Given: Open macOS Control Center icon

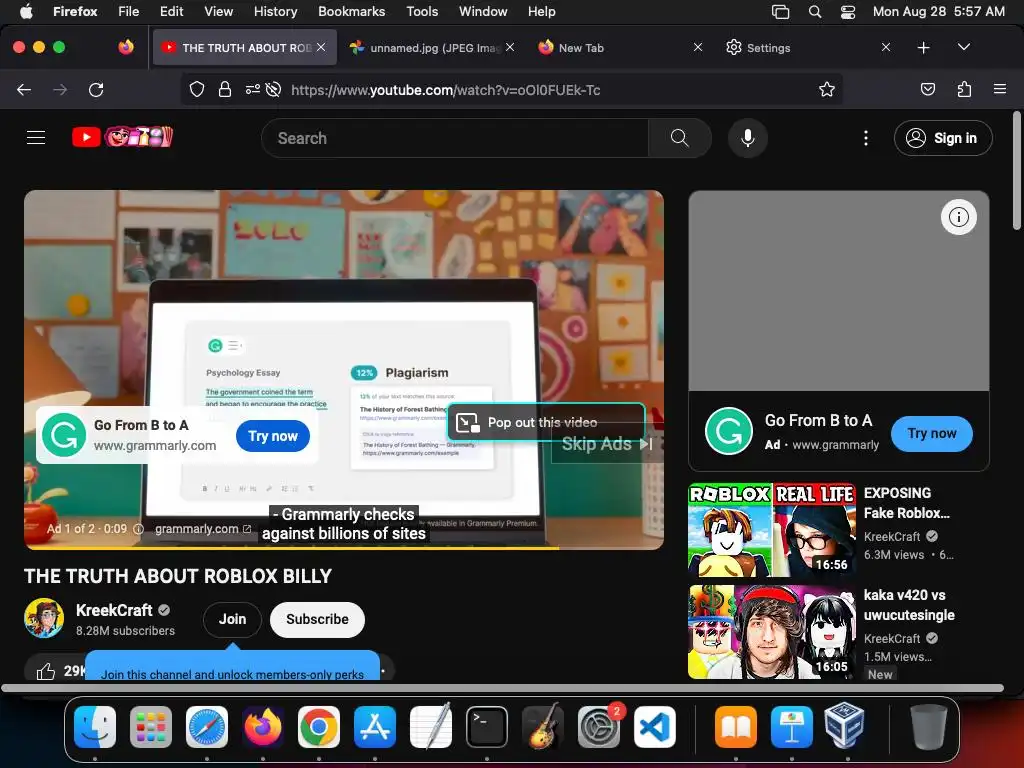Looking at the screenshot, I should pos(848,11).
